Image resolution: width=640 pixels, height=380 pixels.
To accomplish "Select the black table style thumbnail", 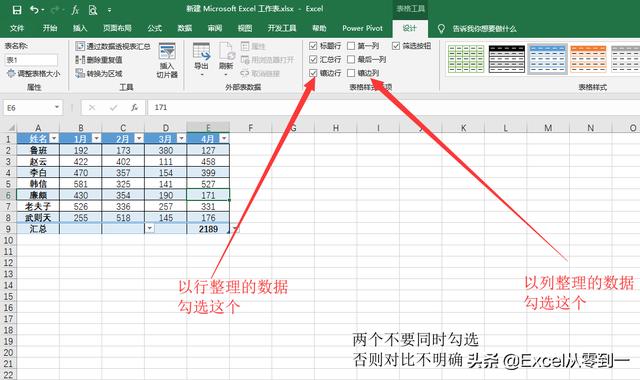I will (x=507, y=59).
